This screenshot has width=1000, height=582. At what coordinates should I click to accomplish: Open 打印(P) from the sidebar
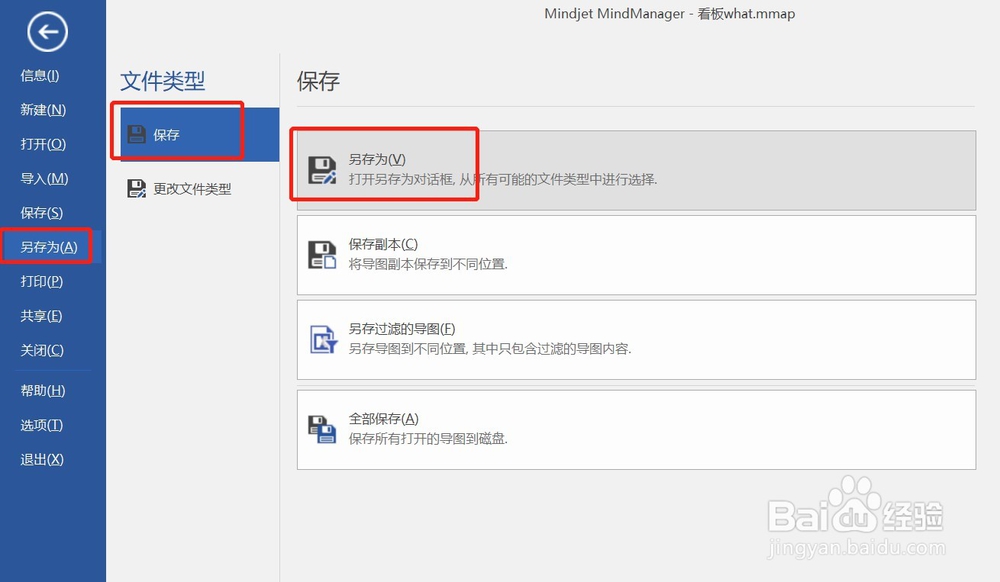(x=41, y=282)
